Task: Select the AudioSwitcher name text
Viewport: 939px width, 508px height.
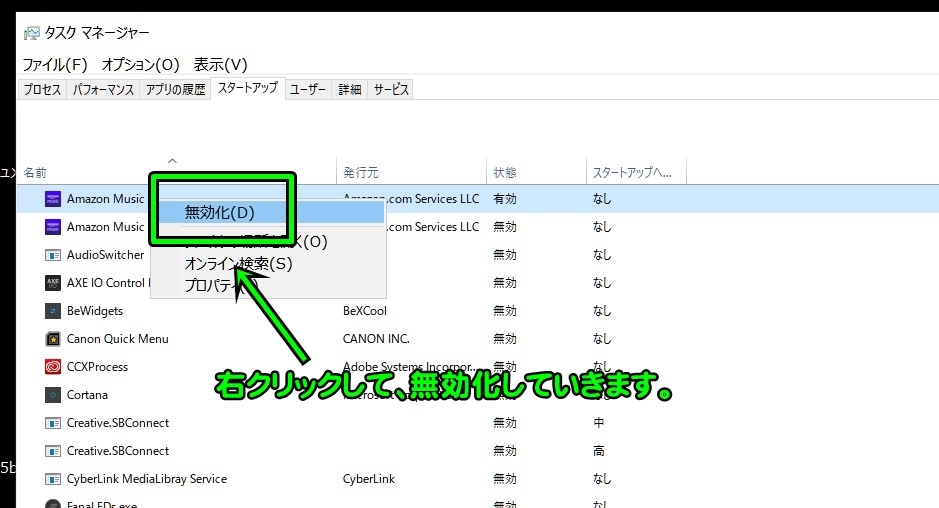Action: click(105, 255)
